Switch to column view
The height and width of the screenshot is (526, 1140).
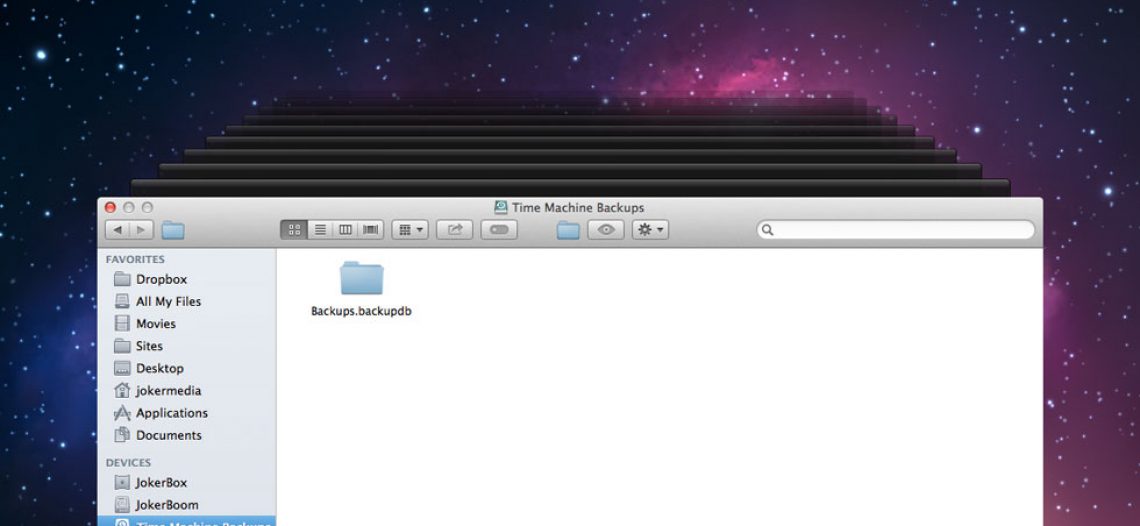click(345, 230)
